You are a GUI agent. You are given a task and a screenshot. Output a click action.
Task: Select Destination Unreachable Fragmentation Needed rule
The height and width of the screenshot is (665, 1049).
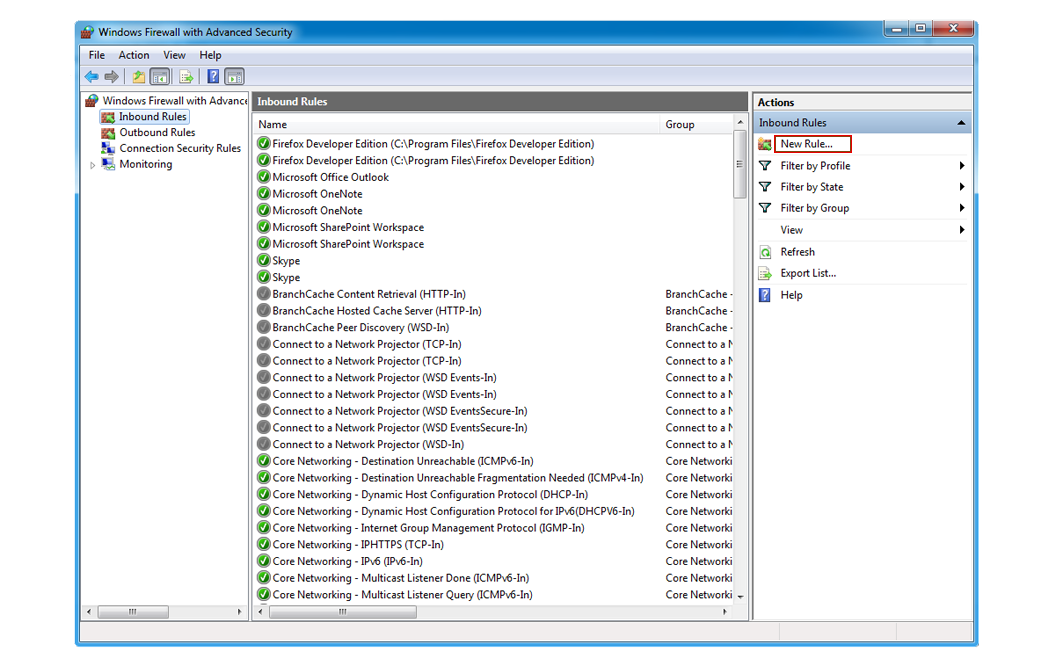click(x=458, y=478)
